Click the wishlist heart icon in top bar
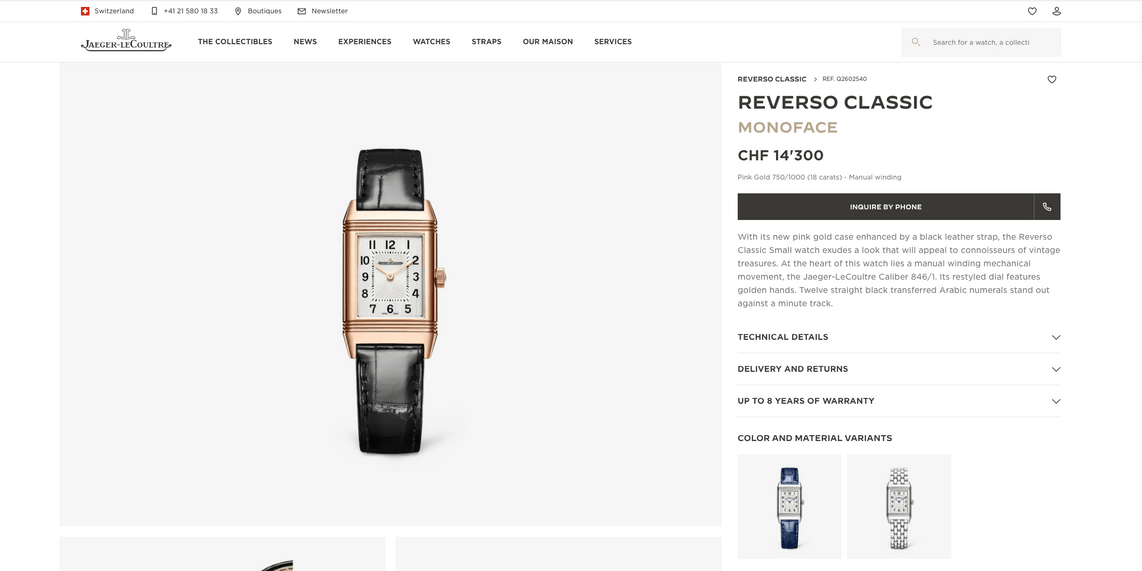Image resolution: width=1142 pixels, height=571 pixels. pyautogui.click(x=1032, y=11)
